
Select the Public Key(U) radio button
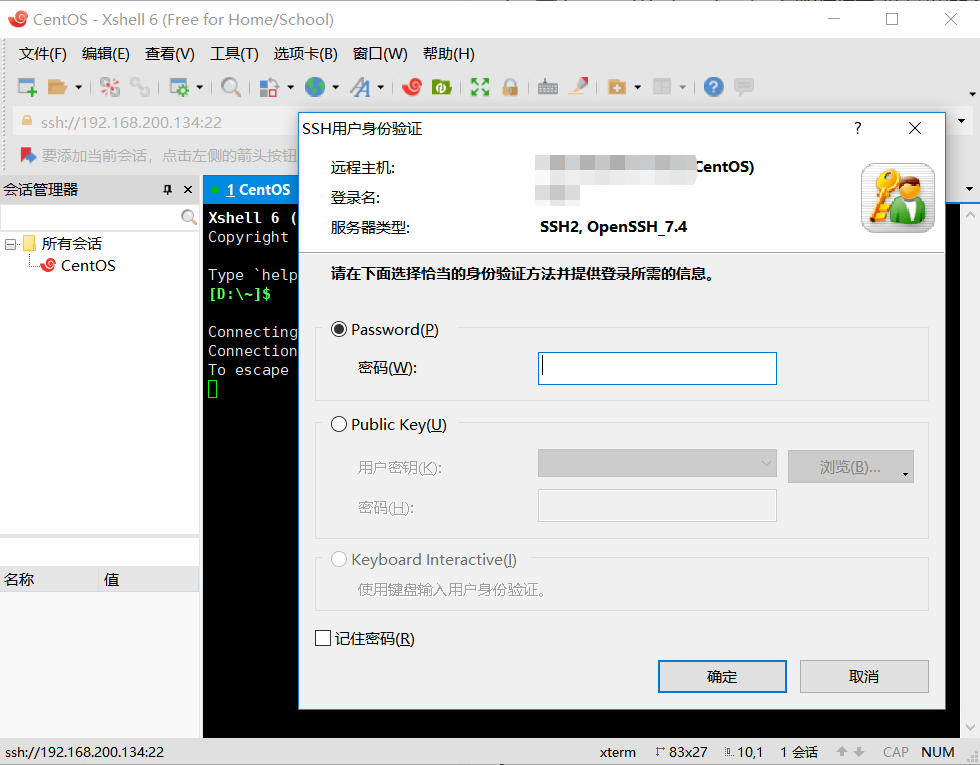(x=339, y=424)
